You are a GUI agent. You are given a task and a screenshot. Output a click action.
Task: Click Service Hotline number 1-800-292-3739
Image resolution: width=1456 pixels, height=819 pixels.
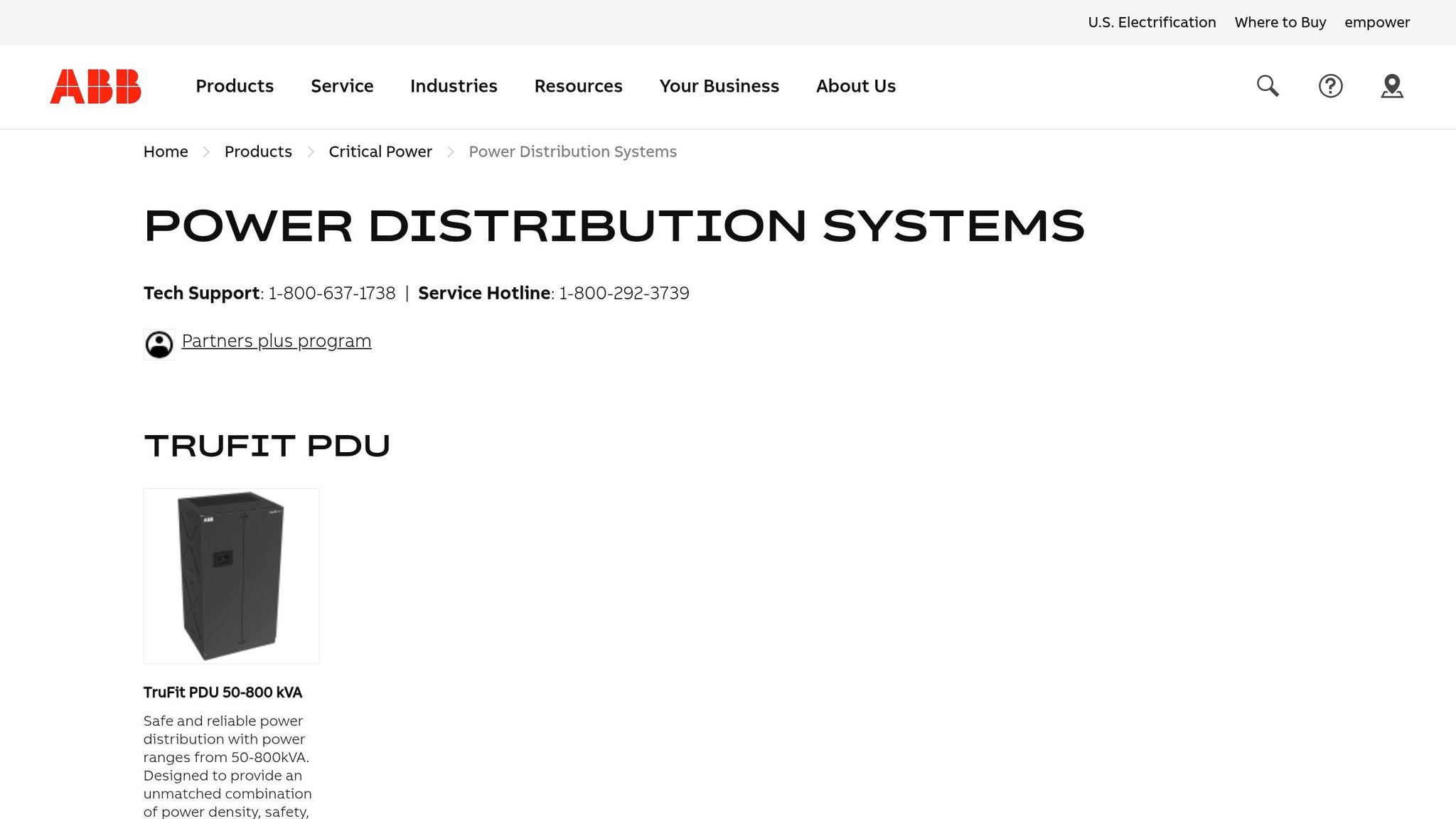pos(623,293)
